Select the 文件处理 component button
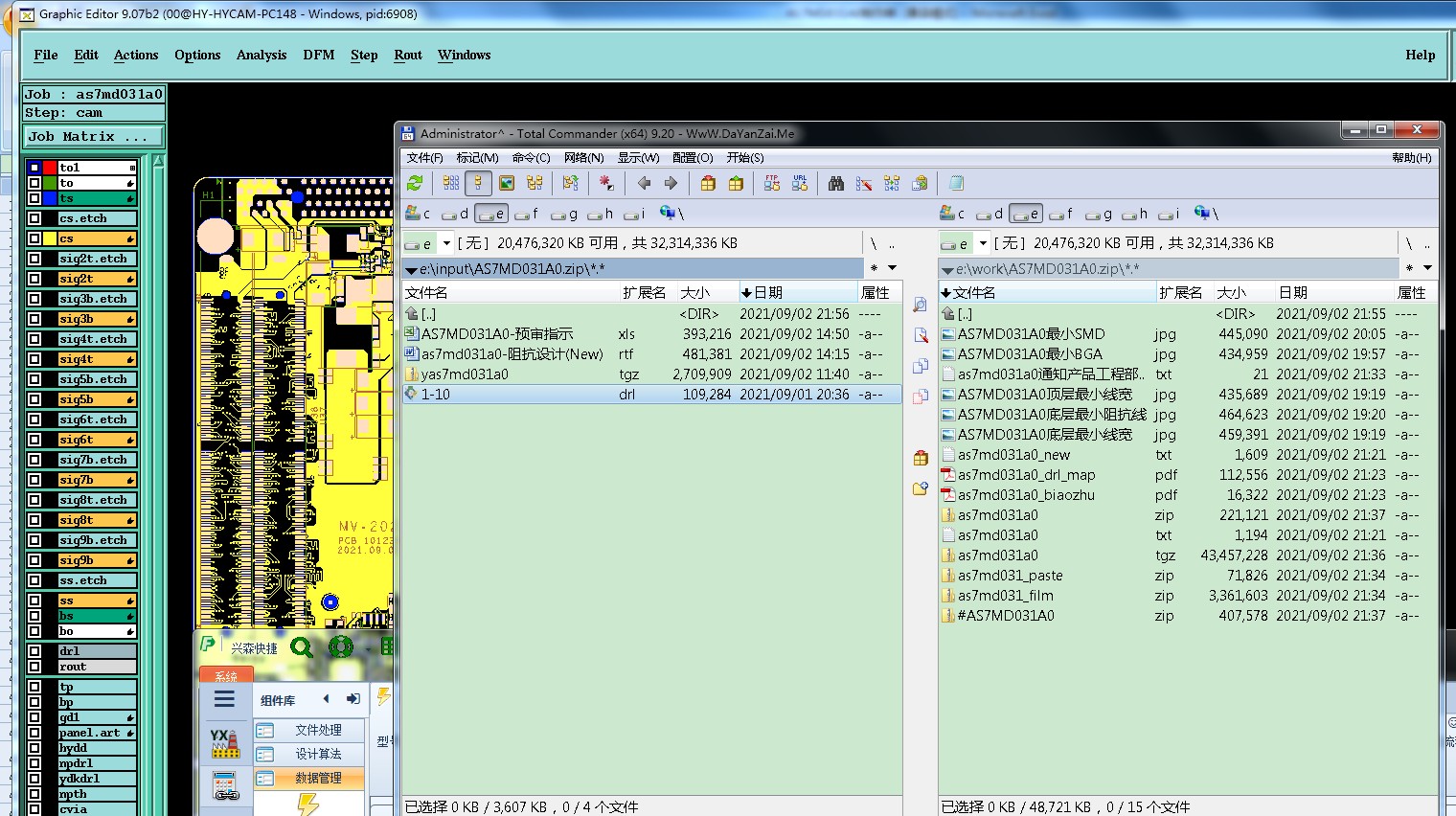Viewport: 1456px width, 816px height. pos(317,730)
